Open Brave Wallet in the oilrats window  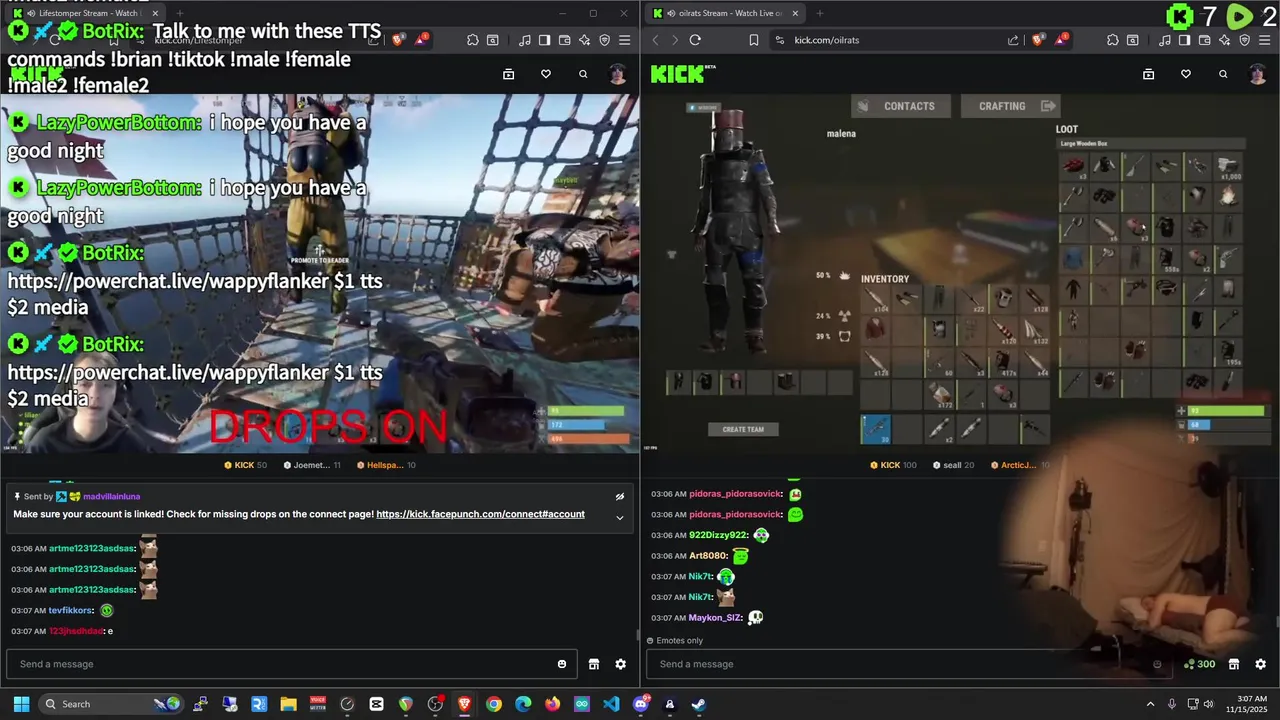pyautogui.click(x=1204, y=40)
